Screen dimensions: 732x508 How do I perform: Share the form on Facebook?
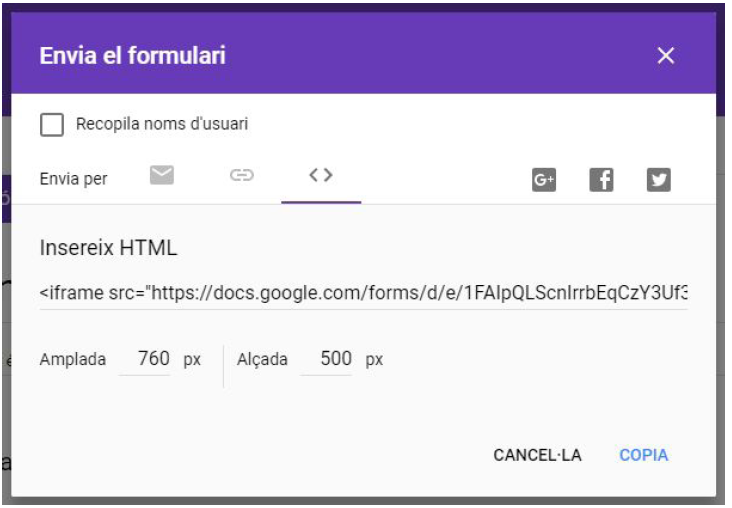tap(600, 180)
